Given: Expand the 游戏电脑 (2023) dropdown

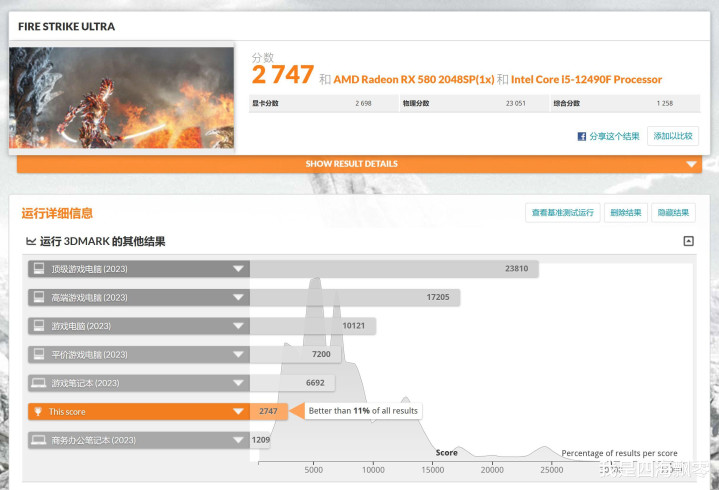Looking at the screenshot, I should coord(238,326).
